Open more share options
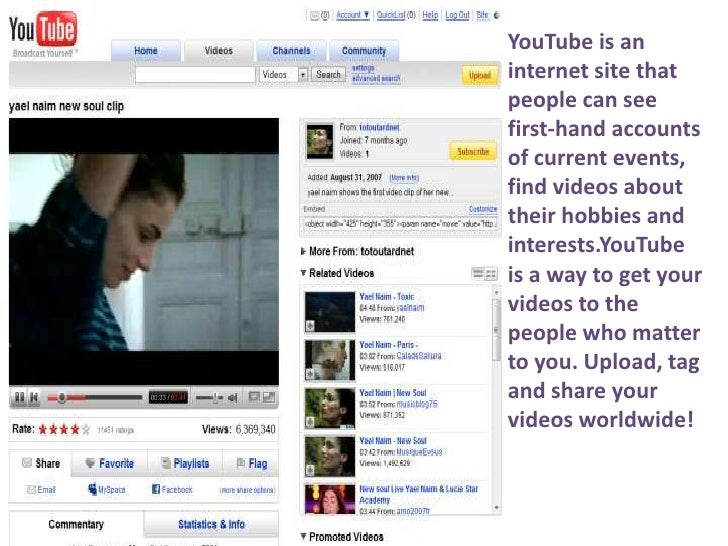 click(247, 490)
